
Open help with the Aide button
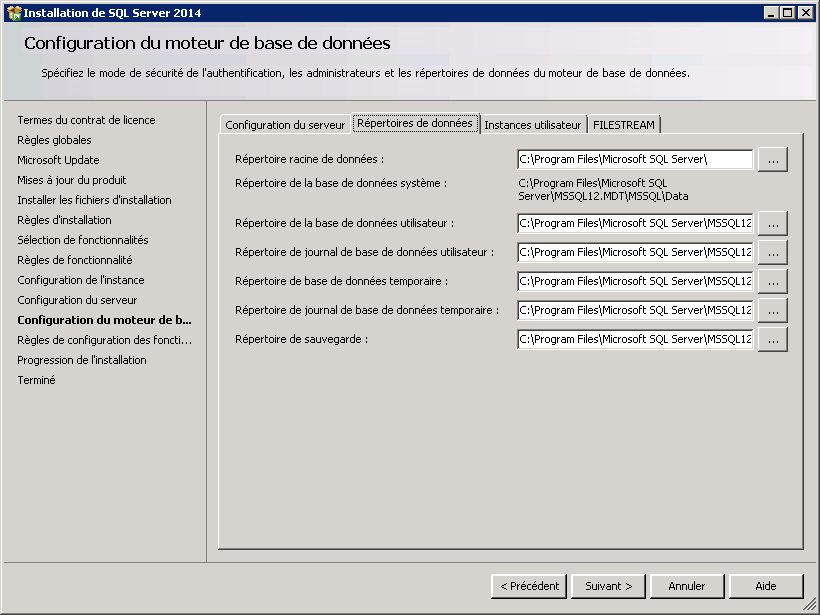coord(766,586)
